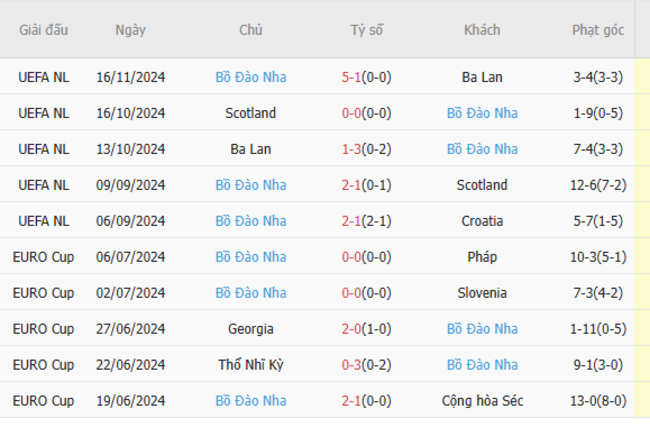Screen dimensions: 650x427
Task: Open Bồ Đào Nha away link versus Scotland
Action: (x=482, y=113)
